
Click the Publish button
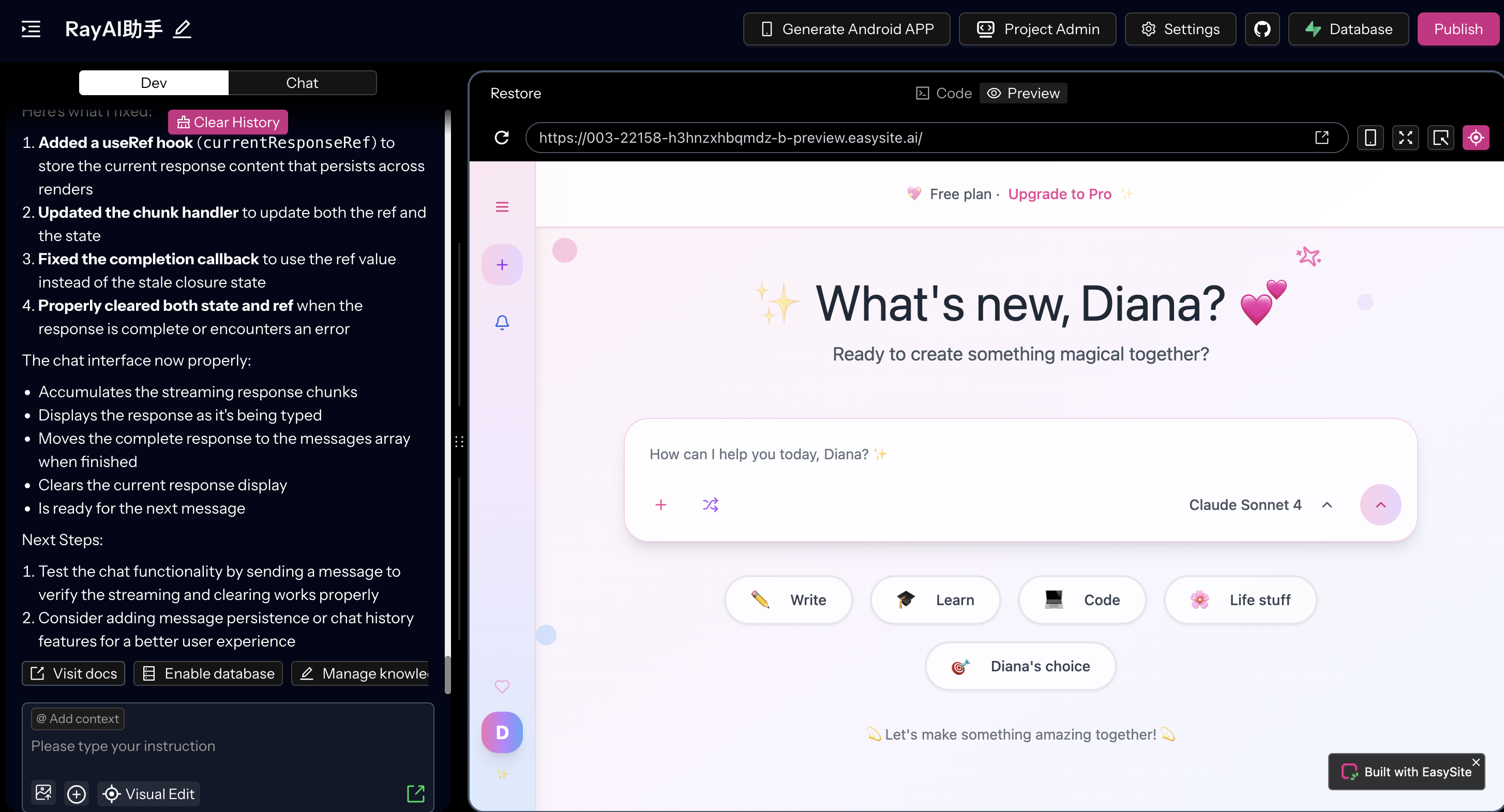pyautogui.click(x=1457, y=29)
